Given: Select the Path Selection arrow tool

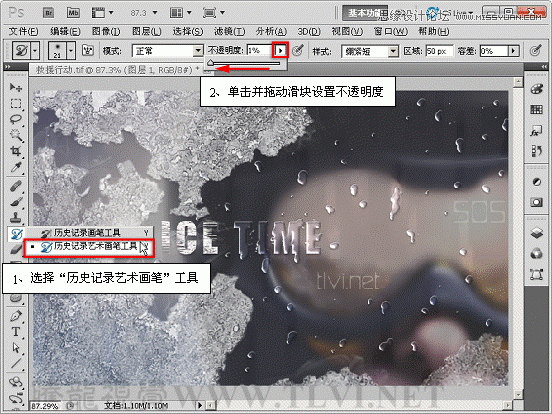Looking at the screenshot, I should click(15, 348).
